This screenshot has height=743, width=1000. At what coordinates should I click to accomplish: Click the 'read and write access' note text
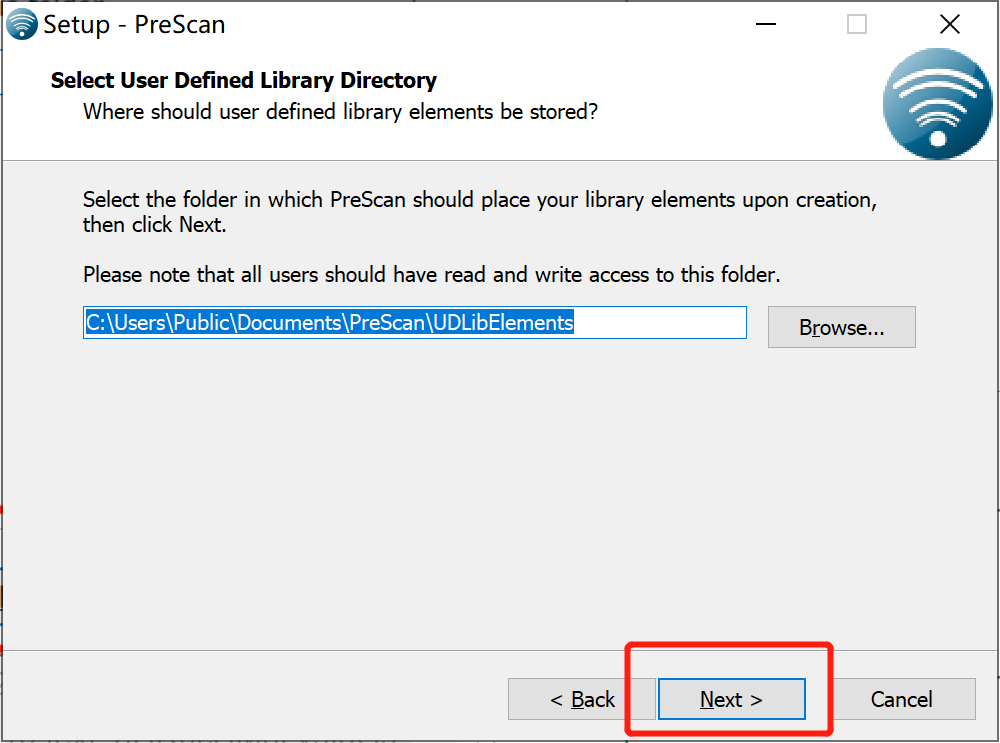[x=431, y=275]
